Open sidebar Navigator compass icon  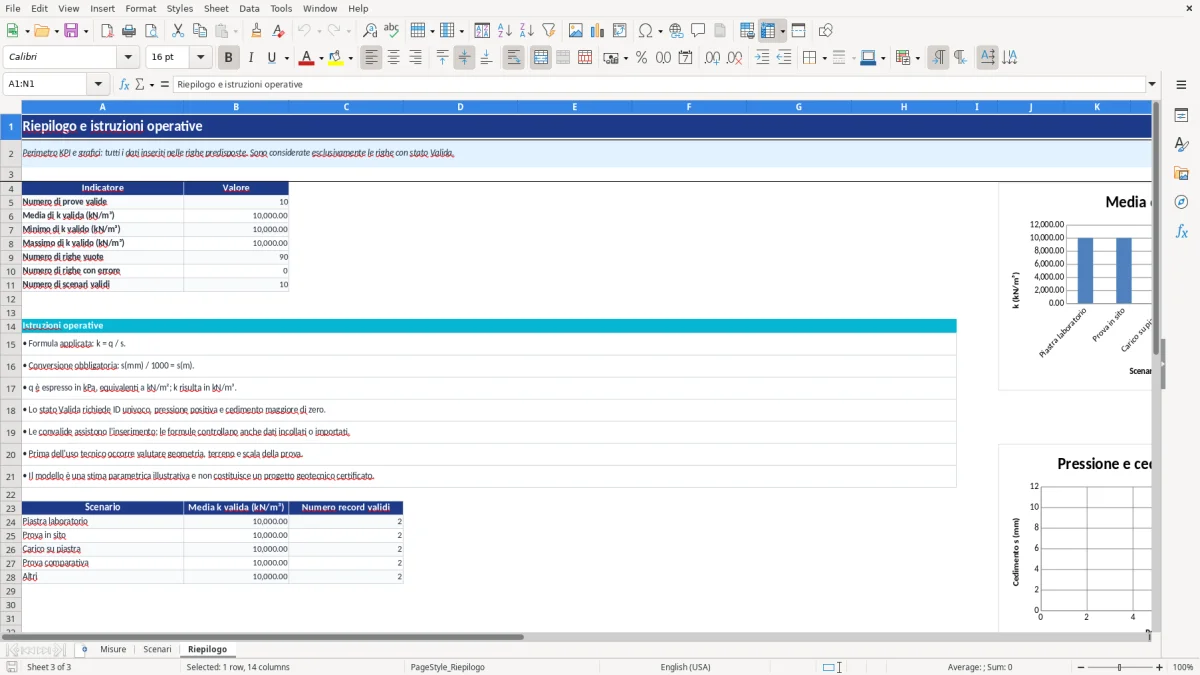(x=1181, y=203)
